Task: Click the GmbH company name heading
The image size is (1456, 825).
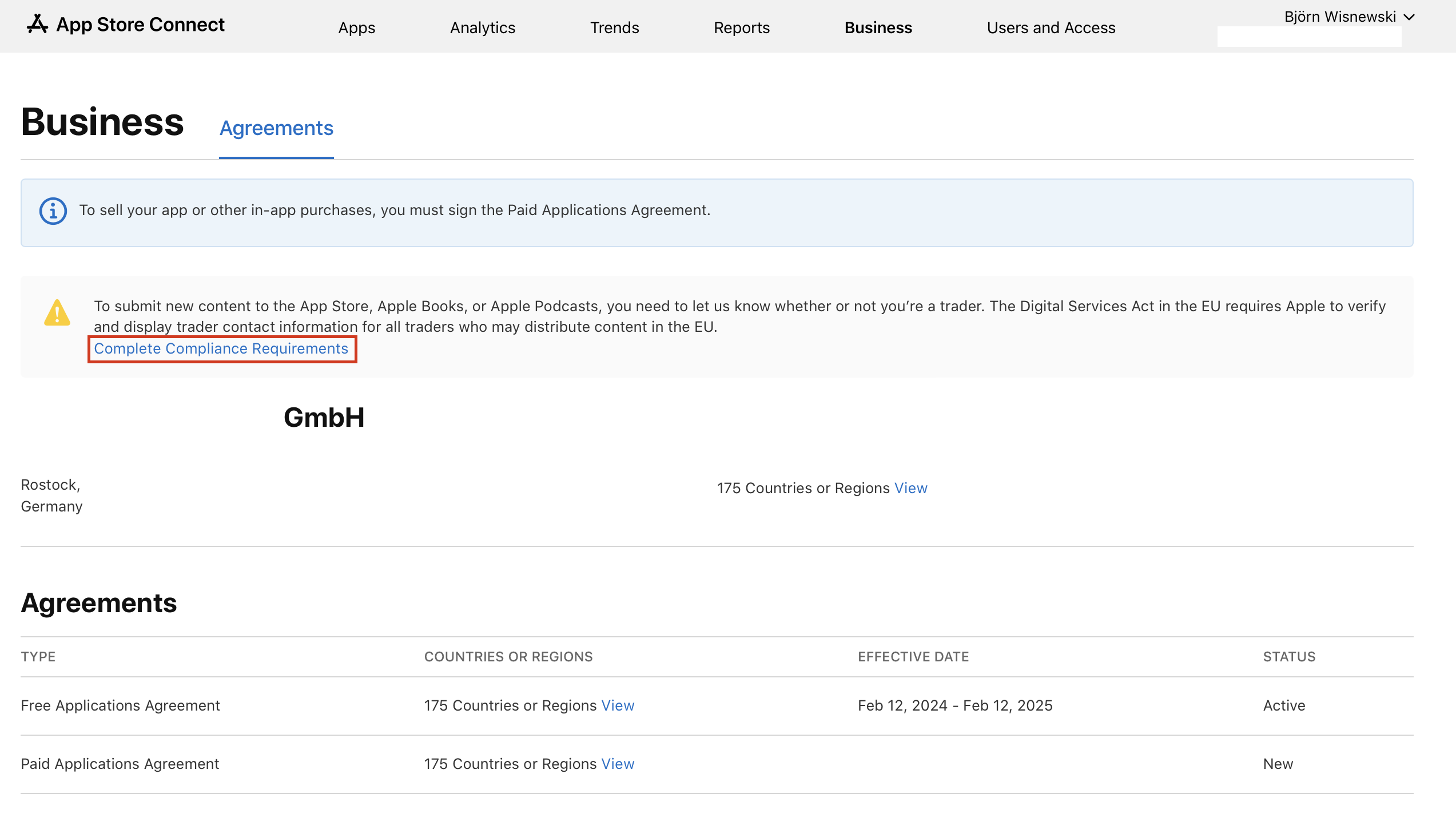Action: tap(324, 418)
